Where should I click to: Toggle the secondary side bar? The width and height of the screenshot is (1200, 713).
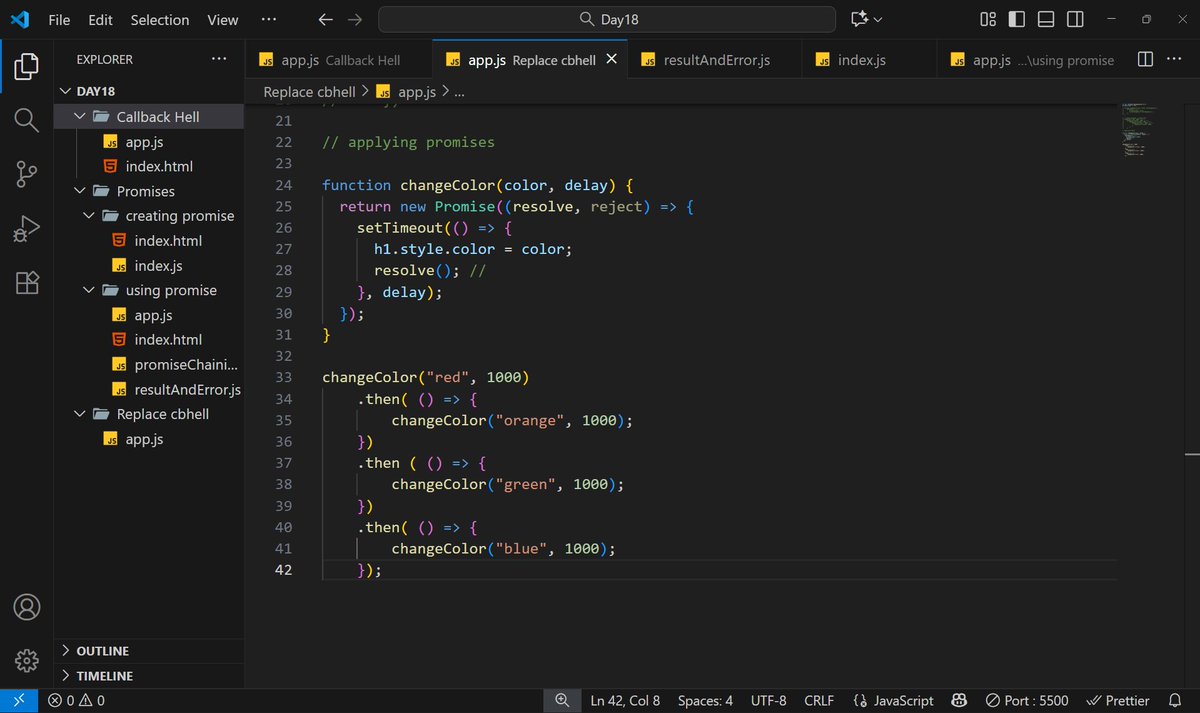click(1075, 19)
